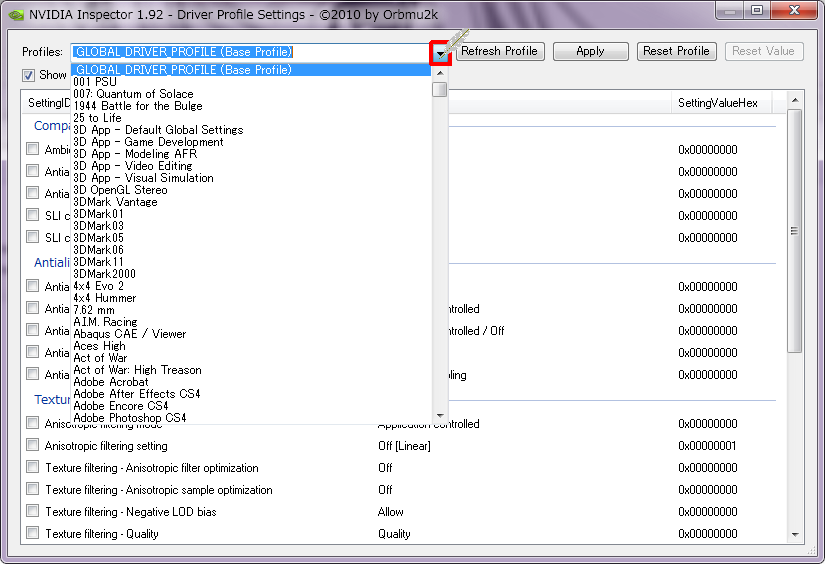Click the SettingValueHex column header
The height and width of the screenshot is (564, 825).
pos(721,103)
